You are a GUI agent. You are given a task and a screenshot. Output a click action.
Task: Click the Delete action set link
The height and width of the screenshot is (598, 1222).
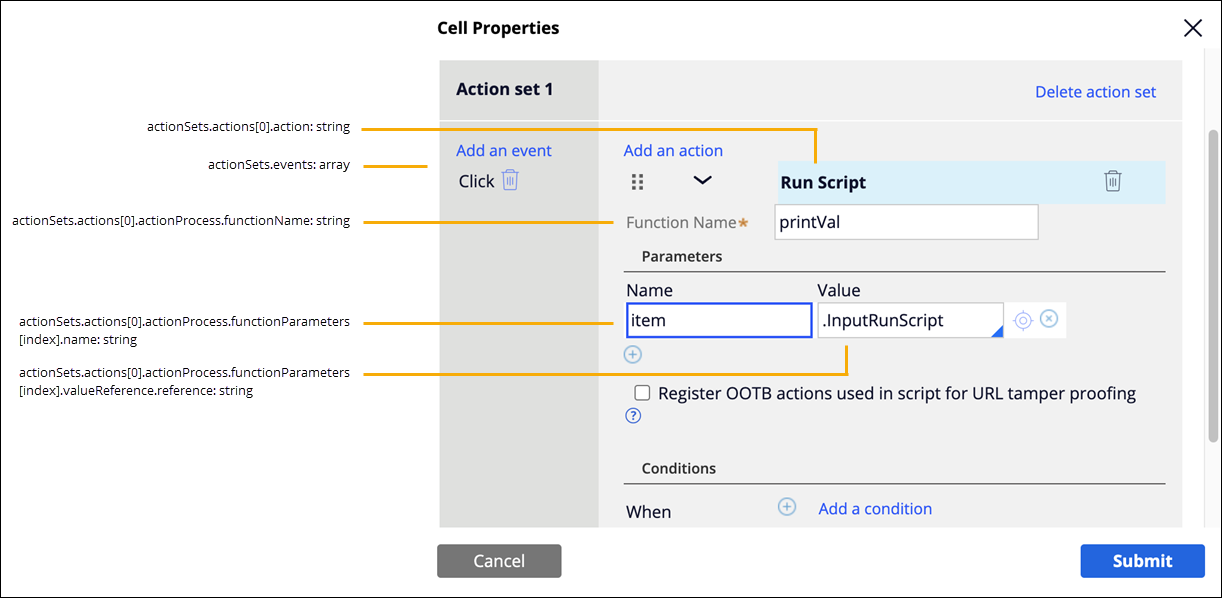(1095, 92)
